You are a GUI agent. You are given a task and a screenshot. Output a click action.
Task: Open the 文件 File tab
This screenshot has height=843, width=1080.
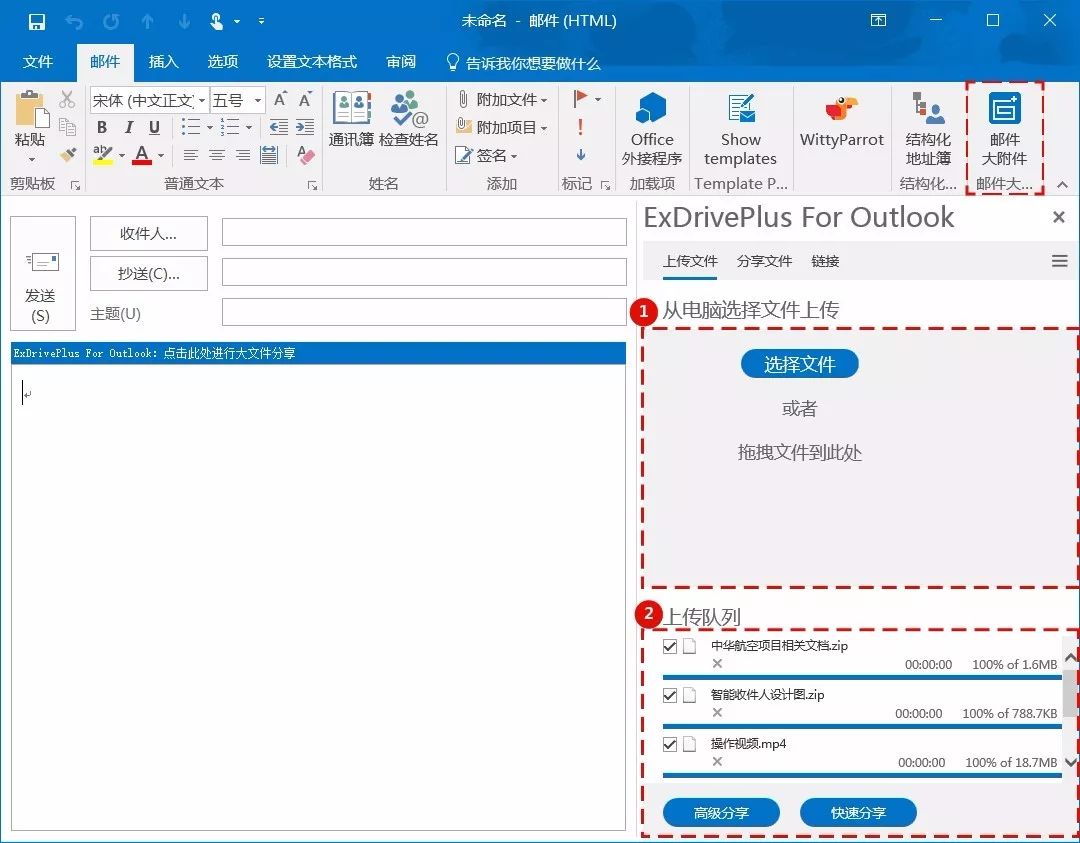(38, 62)
